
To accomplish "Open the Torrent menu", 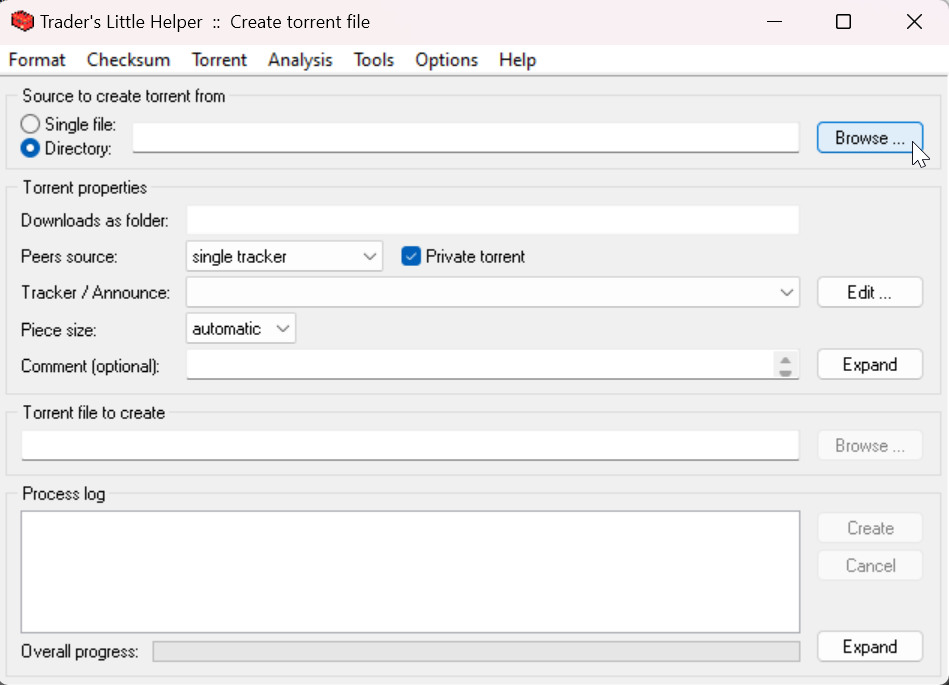I will click(219, 60).
